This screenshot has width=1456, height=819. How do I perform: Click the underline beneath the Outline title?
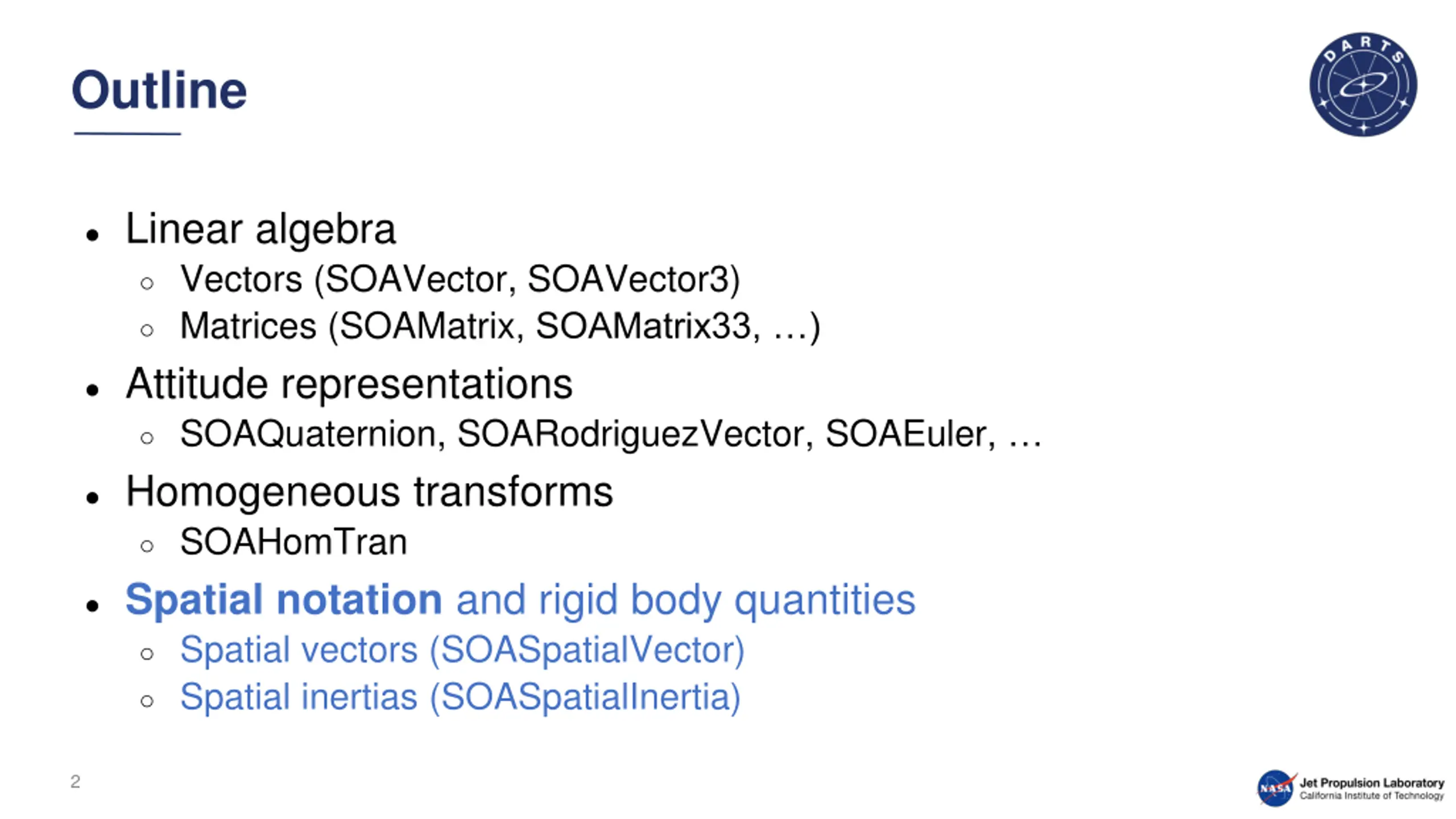(127, 134)
